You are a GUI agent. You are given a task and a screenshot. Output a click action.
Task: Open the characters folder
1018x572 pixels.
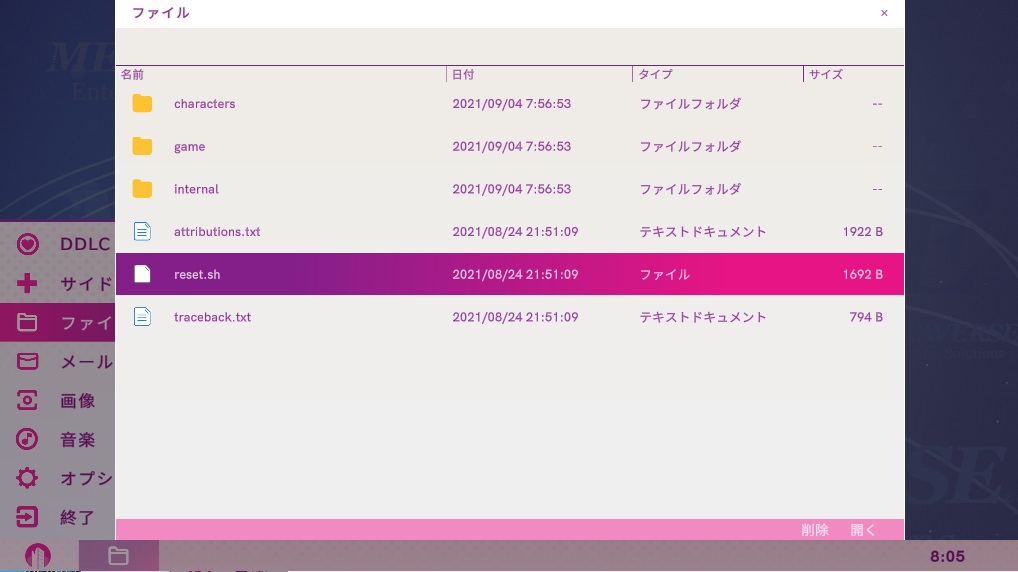pos(204,104)
